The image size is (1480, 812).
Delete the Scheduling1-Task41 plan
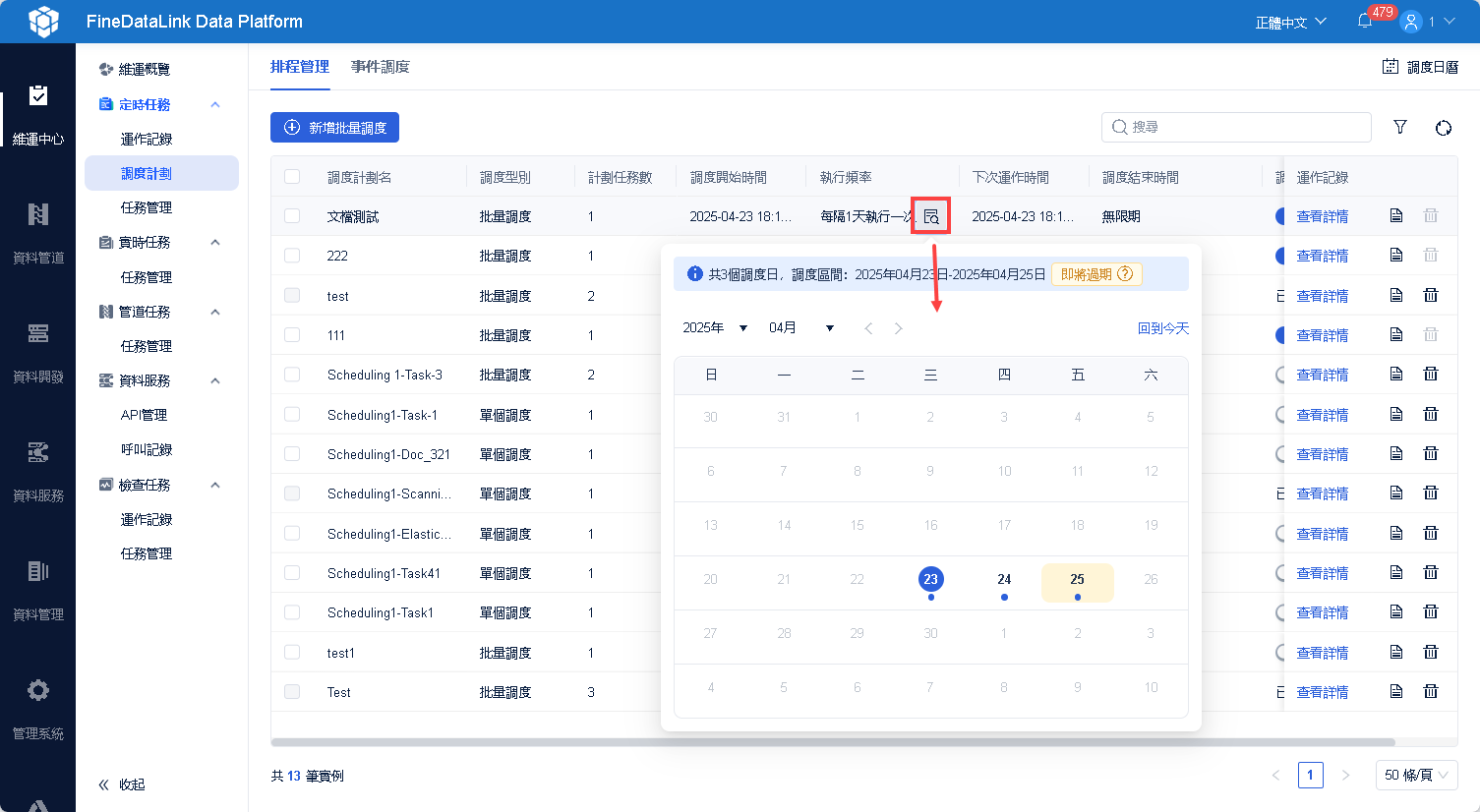[1431, 572]
